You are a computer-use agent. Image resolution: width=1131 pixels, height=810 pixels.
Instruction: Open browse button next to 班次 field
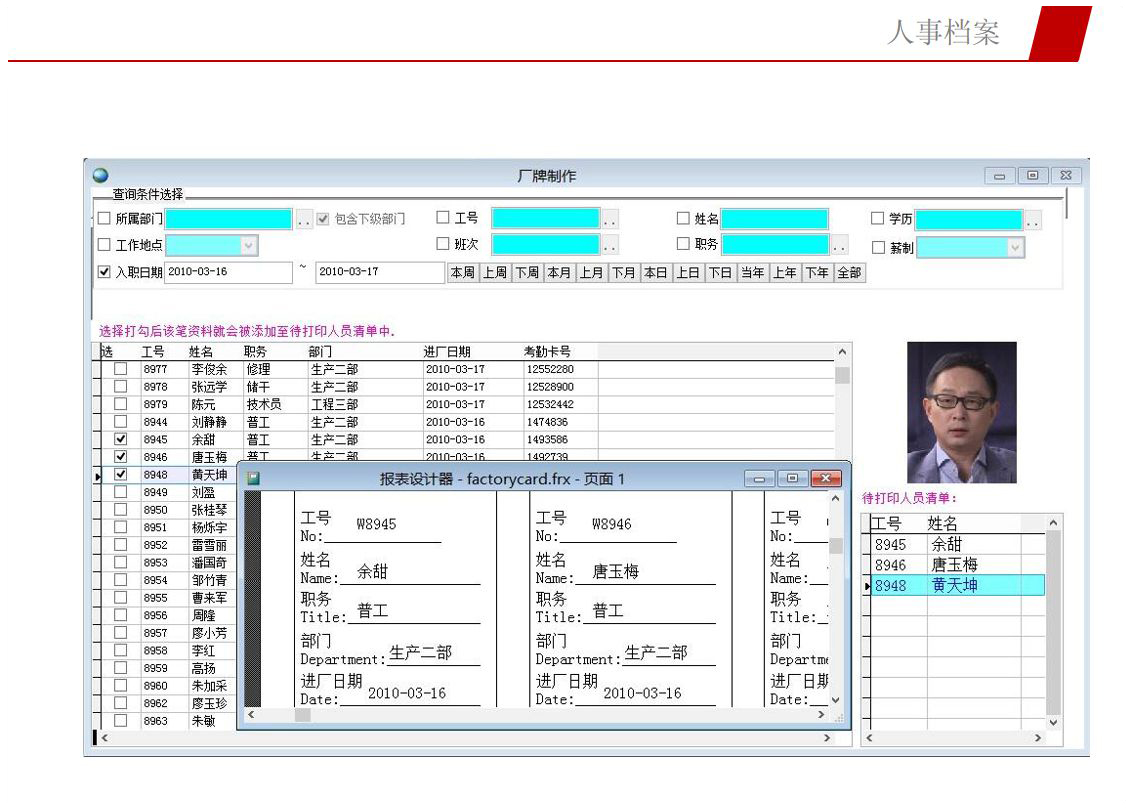tap(609, 245)
